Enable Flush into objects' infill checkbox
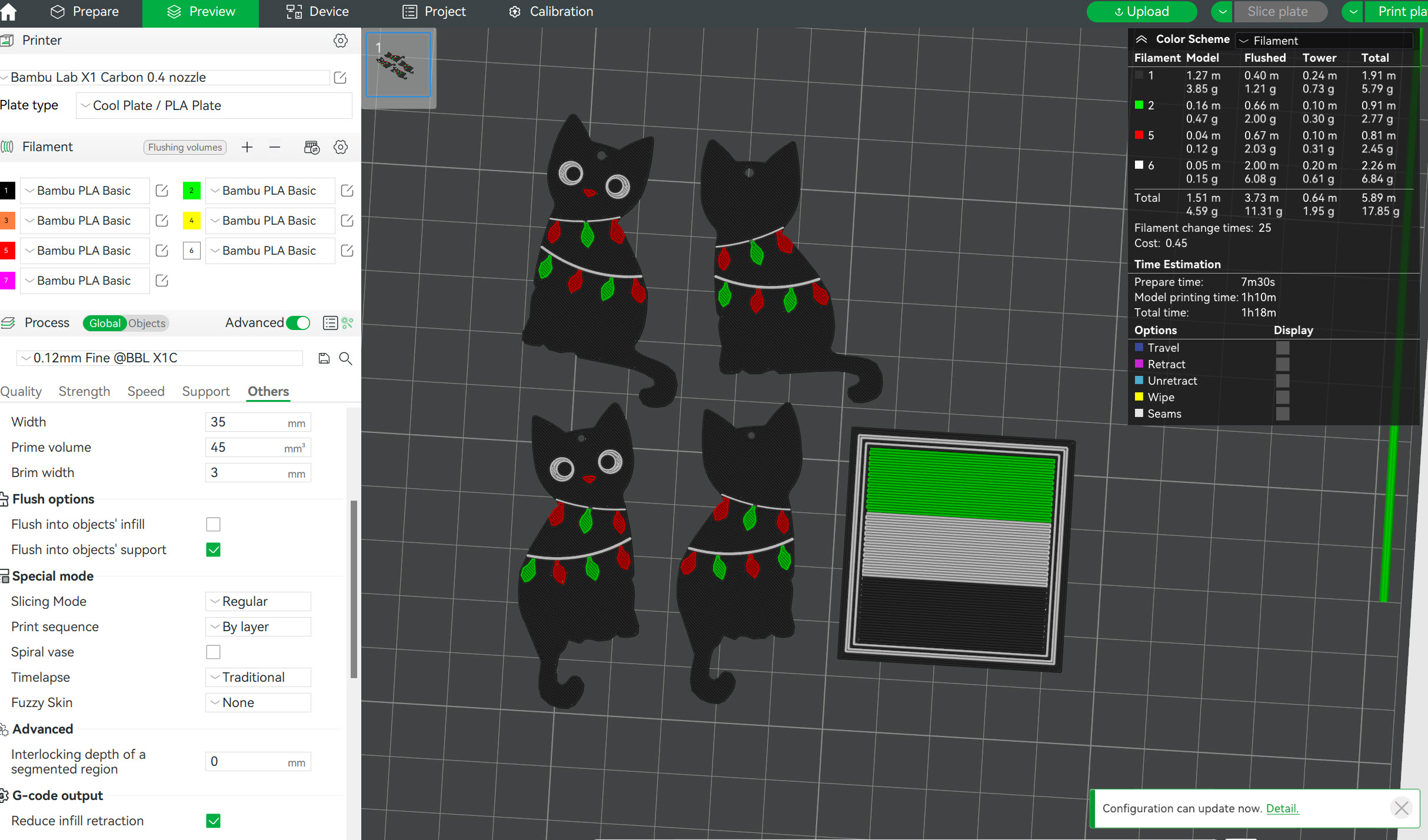This screenshot has width=1428, height=840. (214, 524)
